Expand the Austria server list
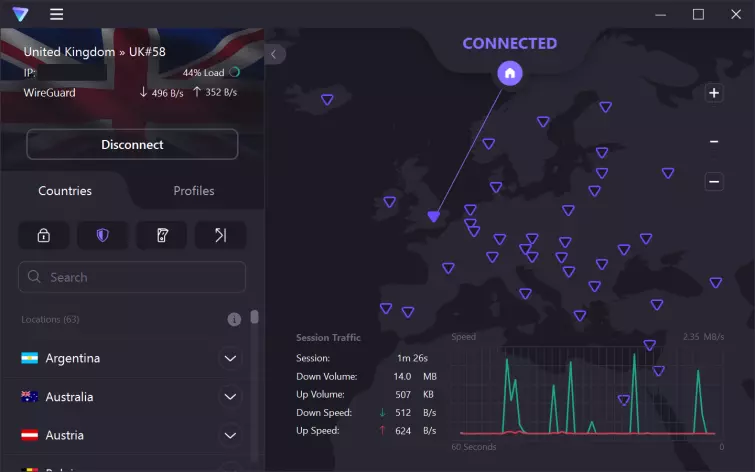The image size is (755, 472). coord(231,435)
